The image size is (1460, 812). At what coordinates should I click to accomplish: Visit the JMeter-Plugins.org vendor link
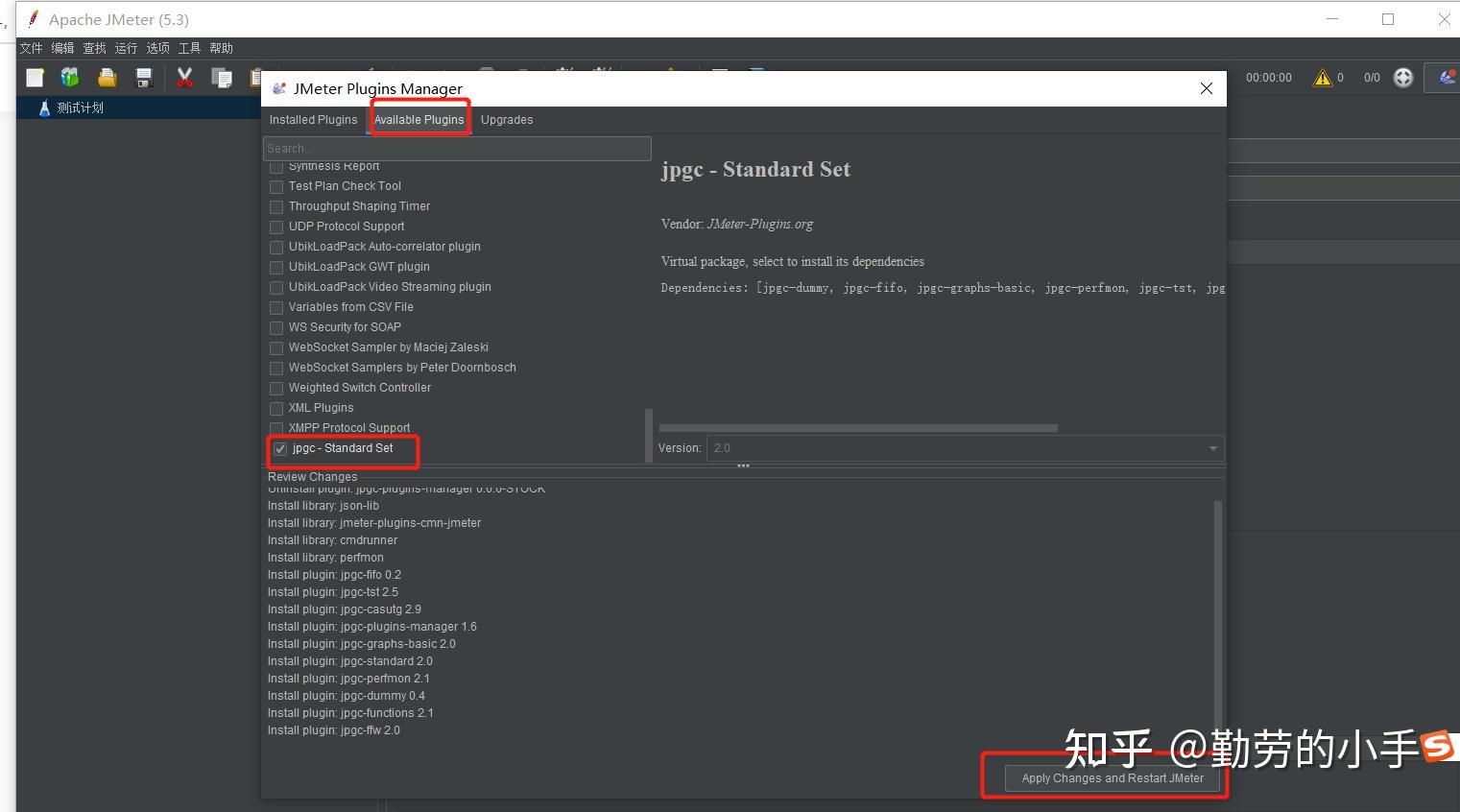coord(760,224)
